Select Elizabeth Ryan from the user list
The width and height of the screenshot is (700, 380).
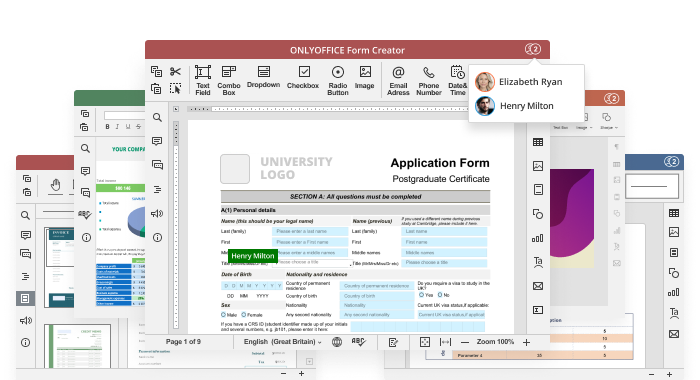pos(519,82)
